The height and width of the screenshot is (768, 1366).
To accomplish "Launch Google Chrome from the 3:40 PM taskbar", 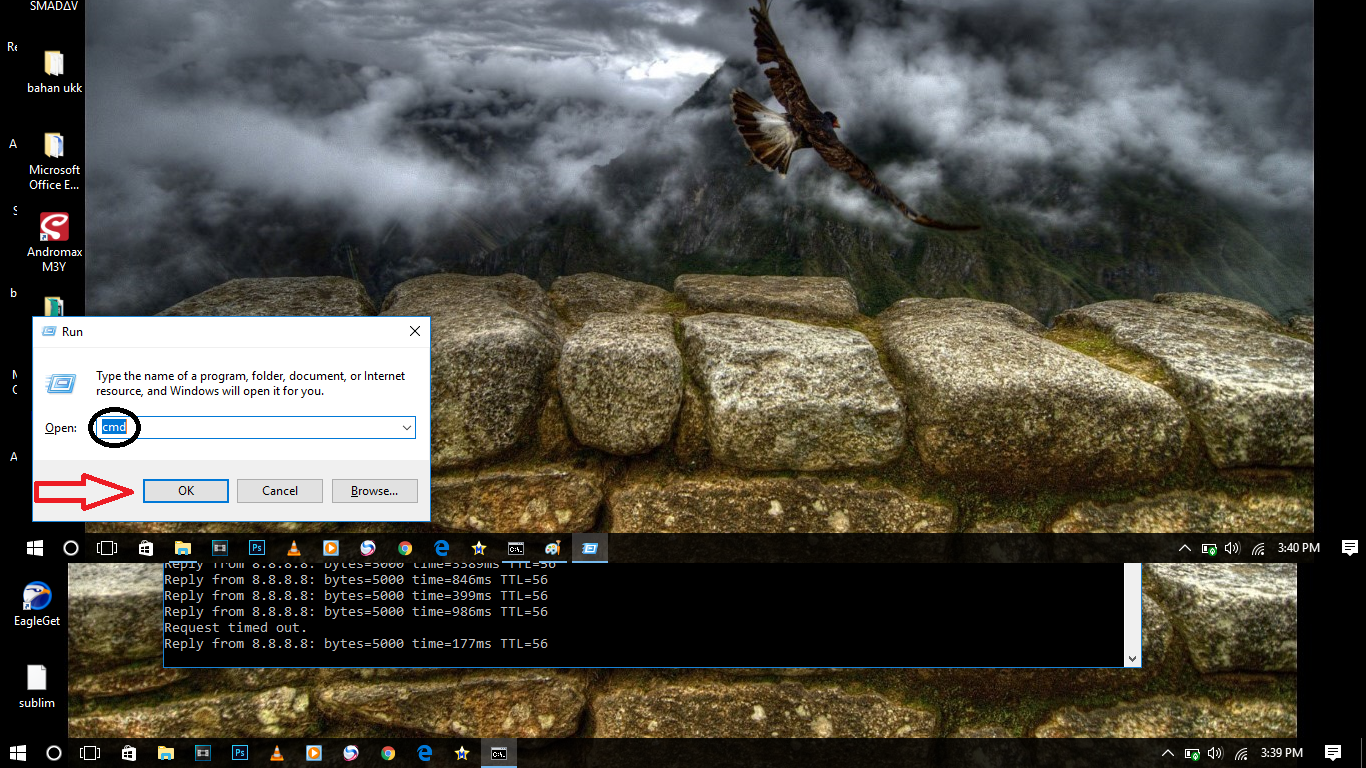I will click(405, 548).
